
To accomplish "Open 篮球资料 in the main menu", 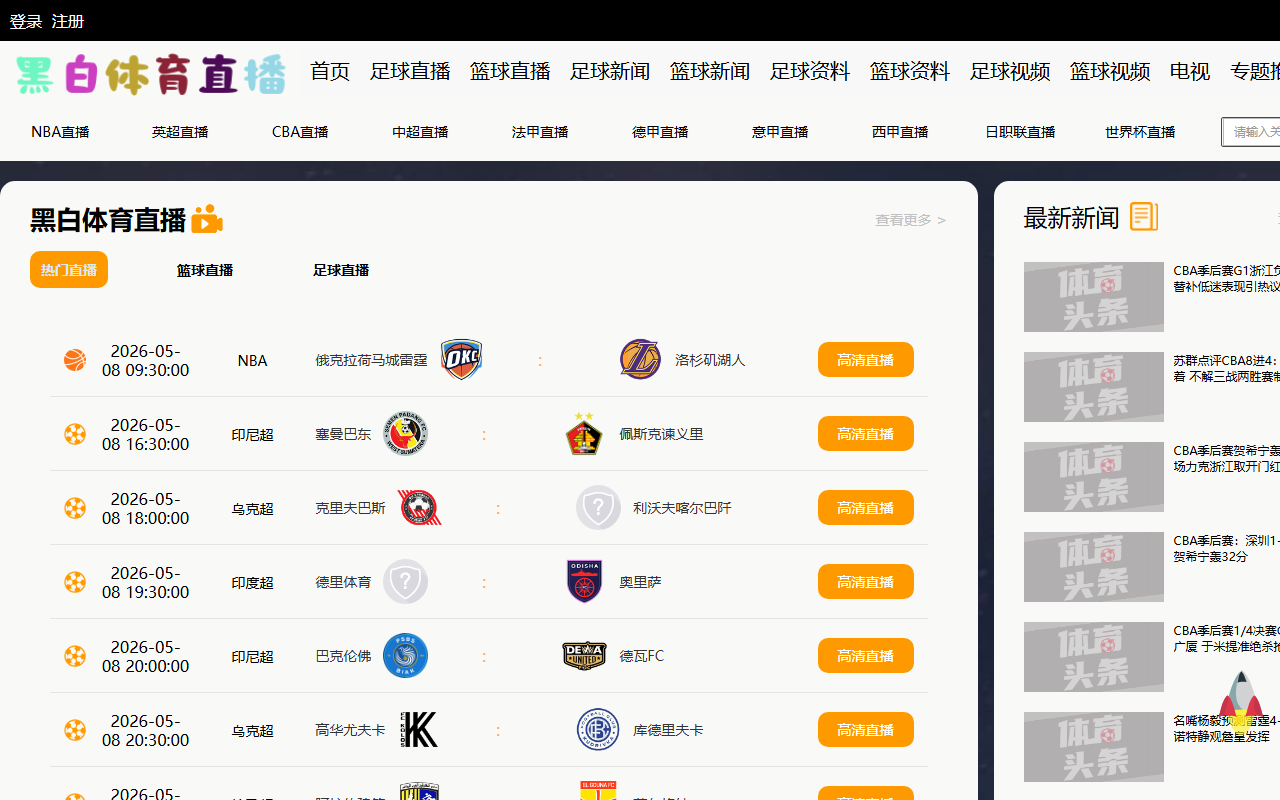I will point(910,71).
